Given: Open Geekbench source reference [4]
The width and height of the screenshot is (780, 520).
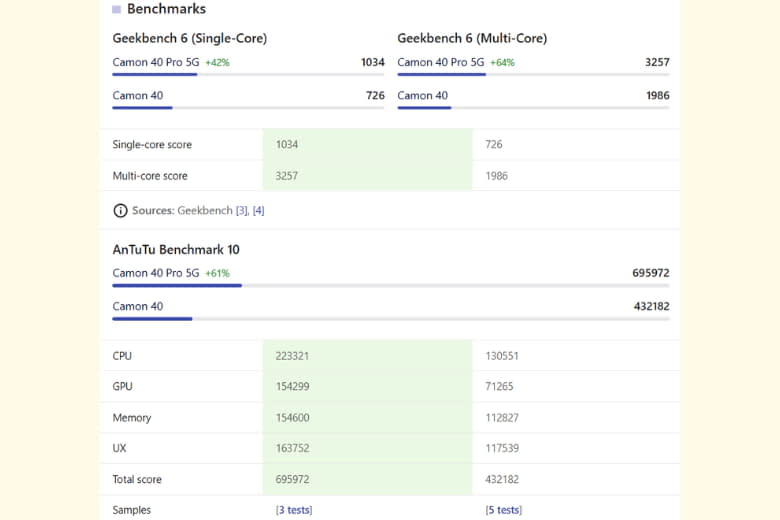Looking at the screenshot, I should pos(259,210).
